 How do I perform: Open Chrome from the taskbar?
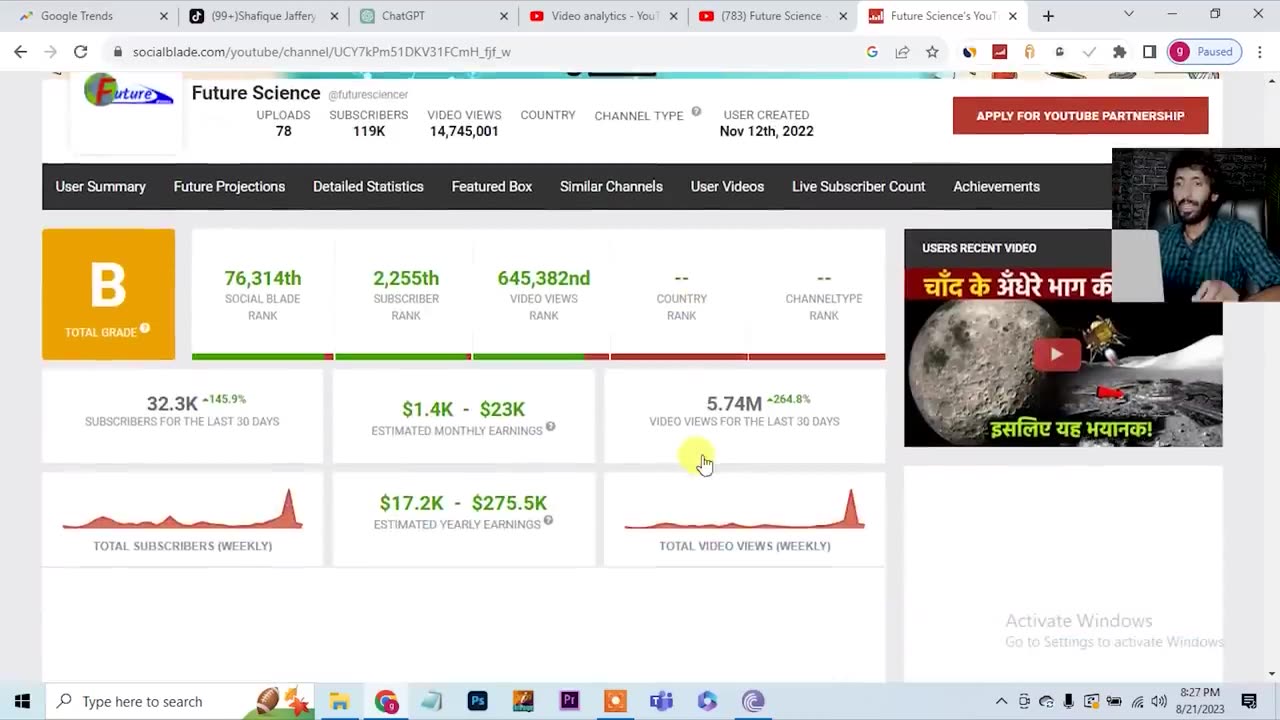pos(386,701)
